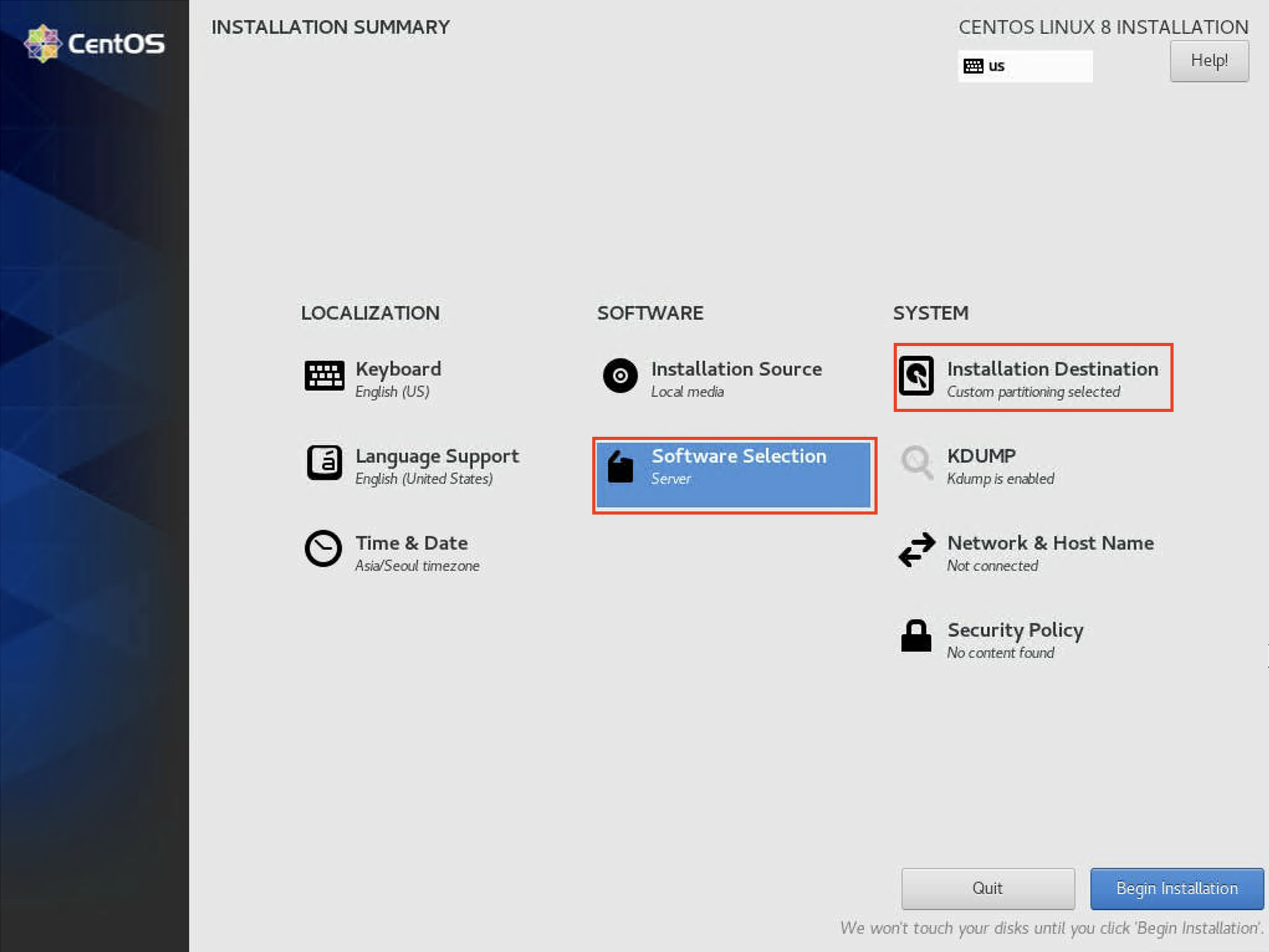The width and height of the screenshot is (1269, 952).
Task: Open Time & Date title
Action: 412,543
